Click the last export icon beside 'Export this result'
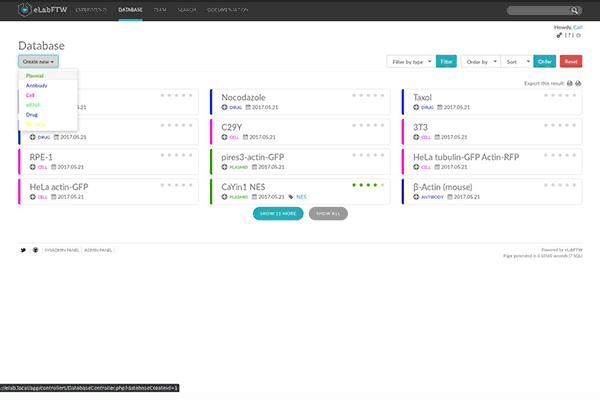 pos(578,83)
